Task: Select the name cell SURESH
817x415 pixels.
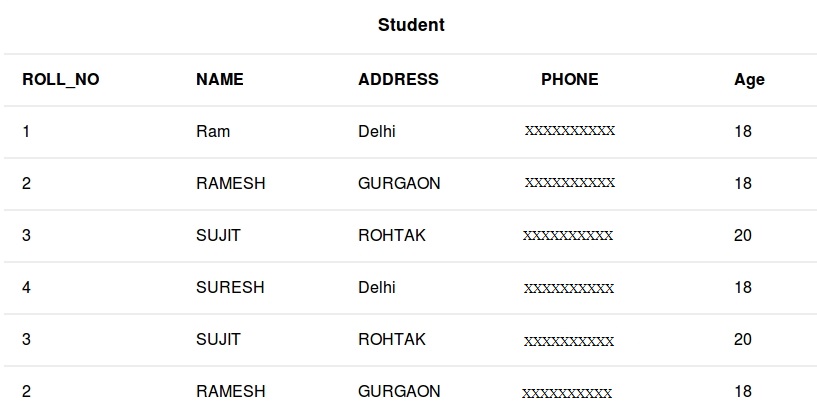Action: point(230,288)
